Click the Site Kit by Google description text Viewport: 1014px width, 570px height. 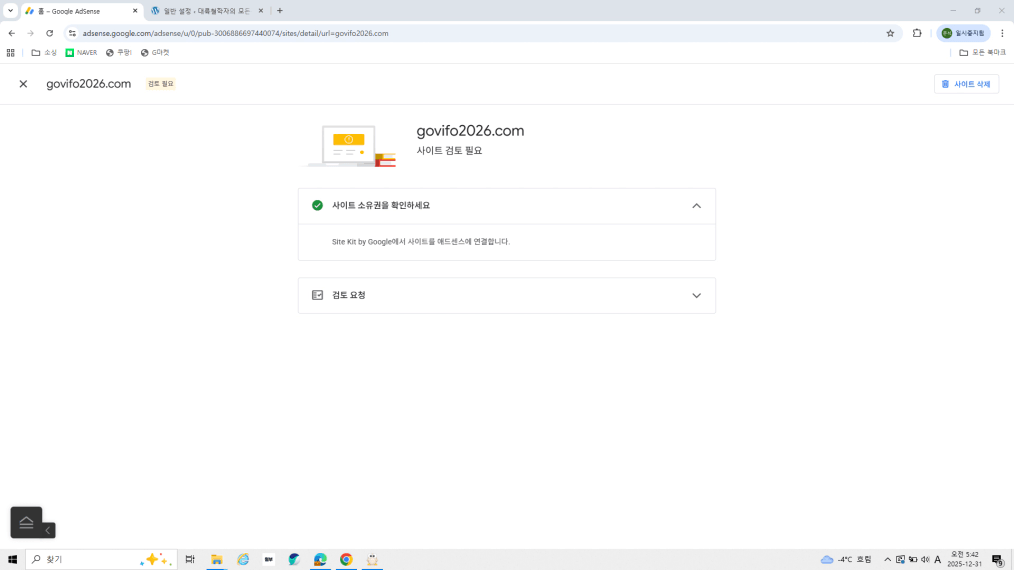(421, 242)
